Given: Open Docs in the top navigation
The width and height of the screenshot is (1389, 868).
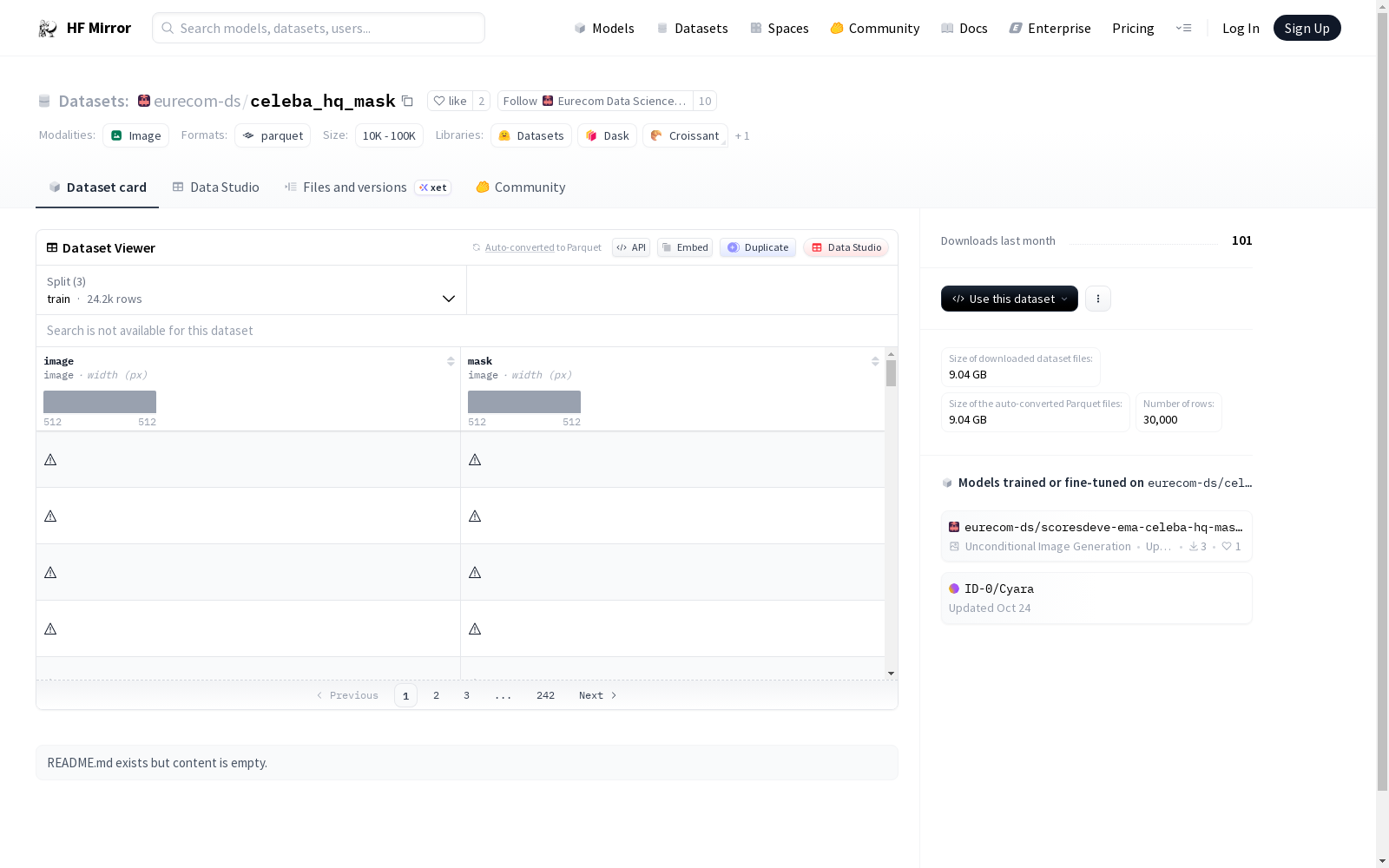Looking at the screenshot, I should click(x=964, y=29).
